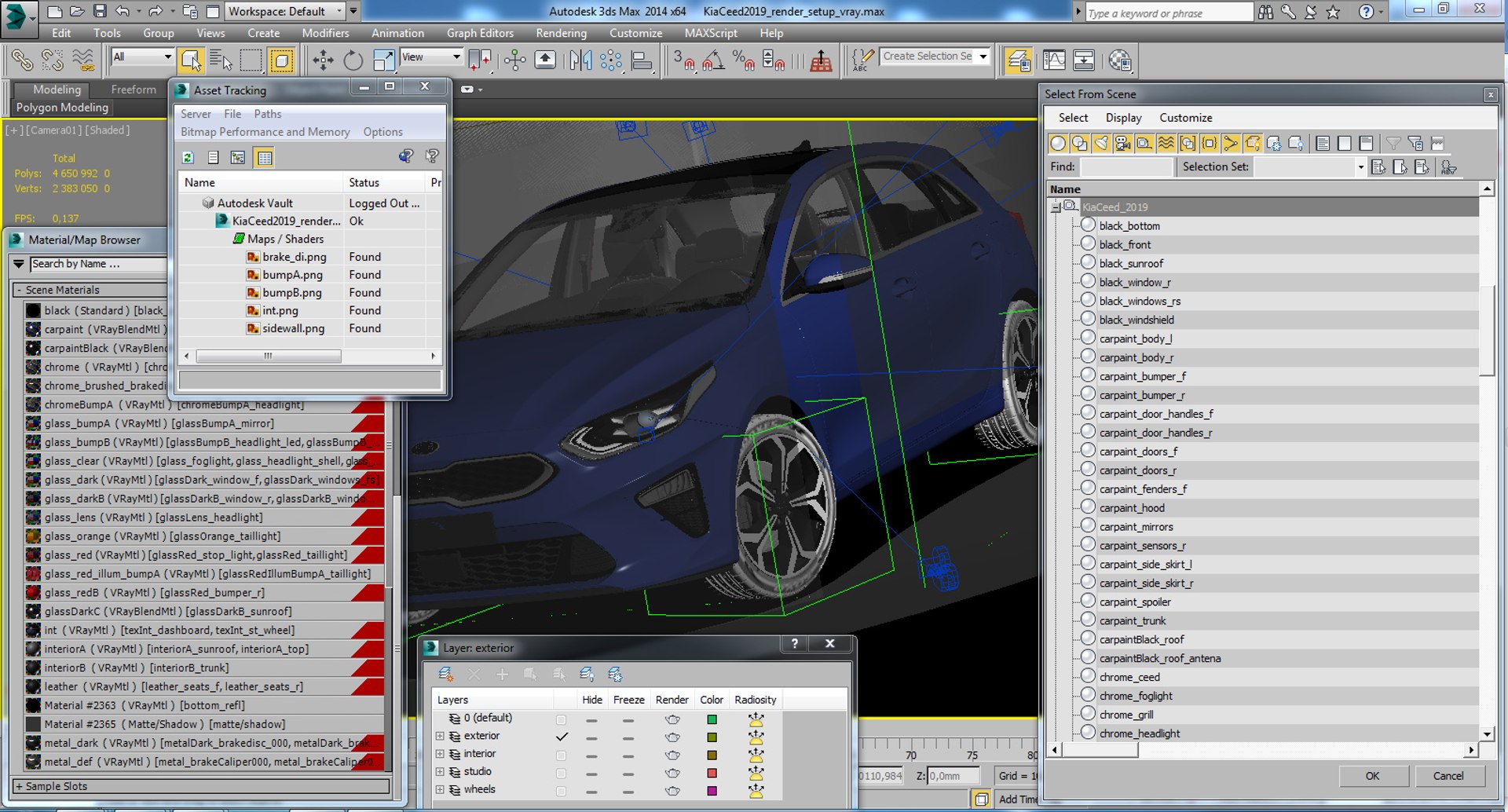Click the Bind to Space Warp tool
1508x812 pixels.
coord(82,60)
